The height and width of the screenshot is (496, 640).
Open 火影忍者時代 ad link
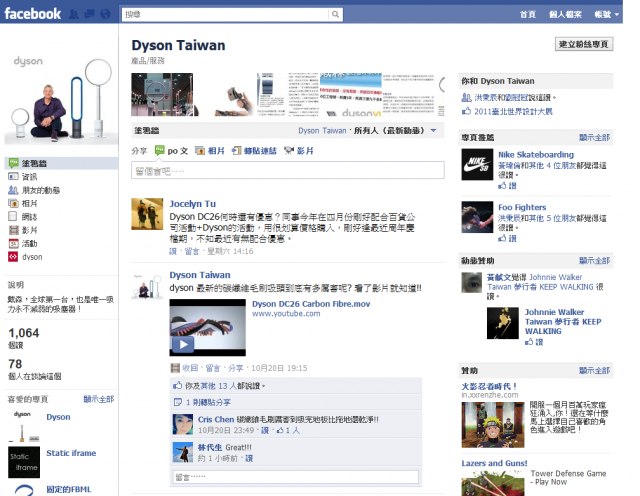click(489, 386)
